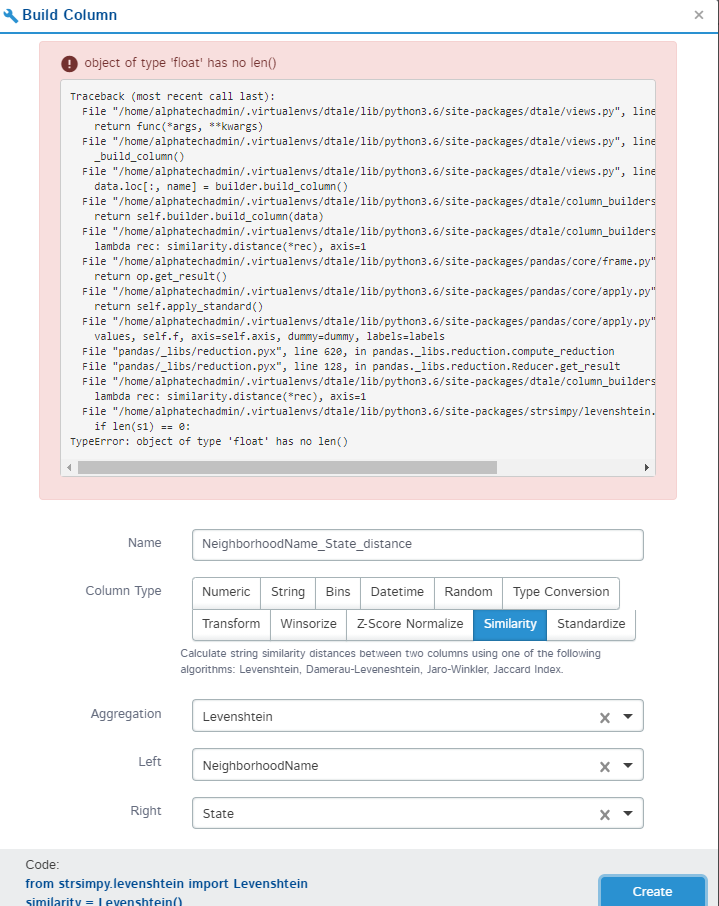
Task: Select Bins column type
Action: point(338,592)
